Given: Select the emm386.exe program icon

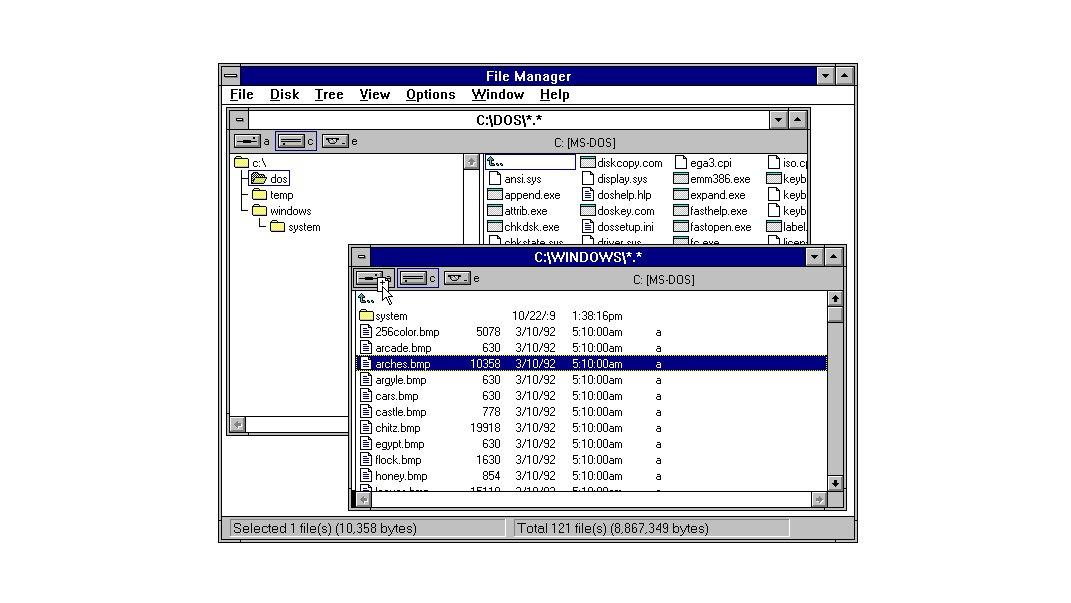Looking at the screenshot, I should click(680, 179).
